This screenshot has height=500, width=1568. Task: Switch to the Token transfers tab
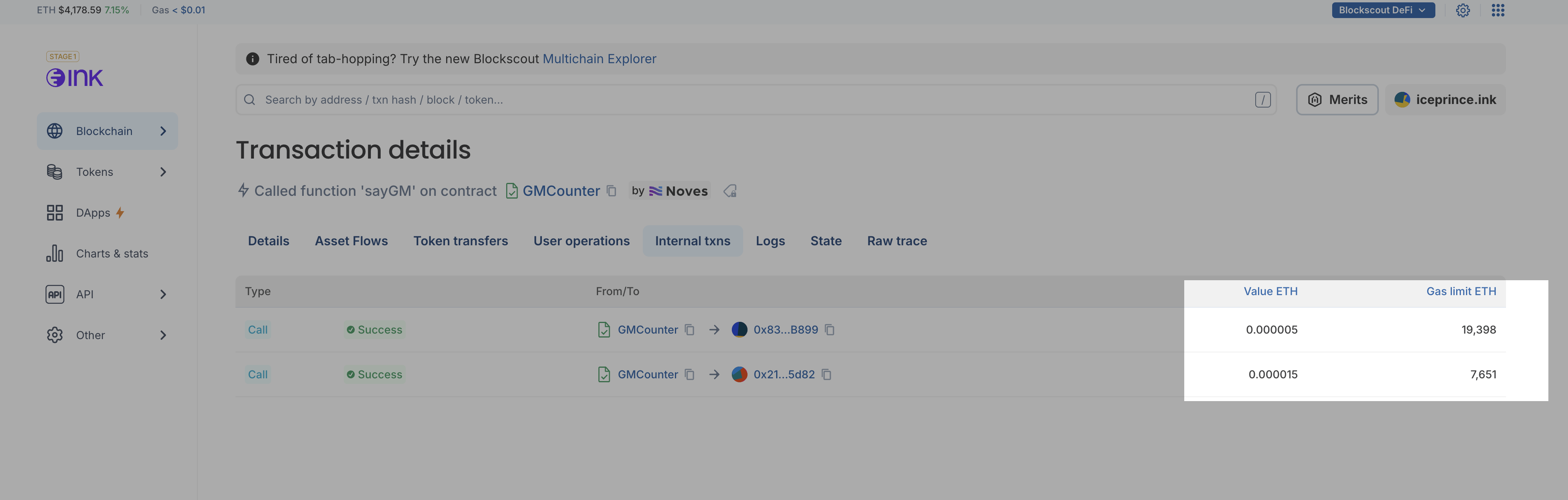[460, 241]
